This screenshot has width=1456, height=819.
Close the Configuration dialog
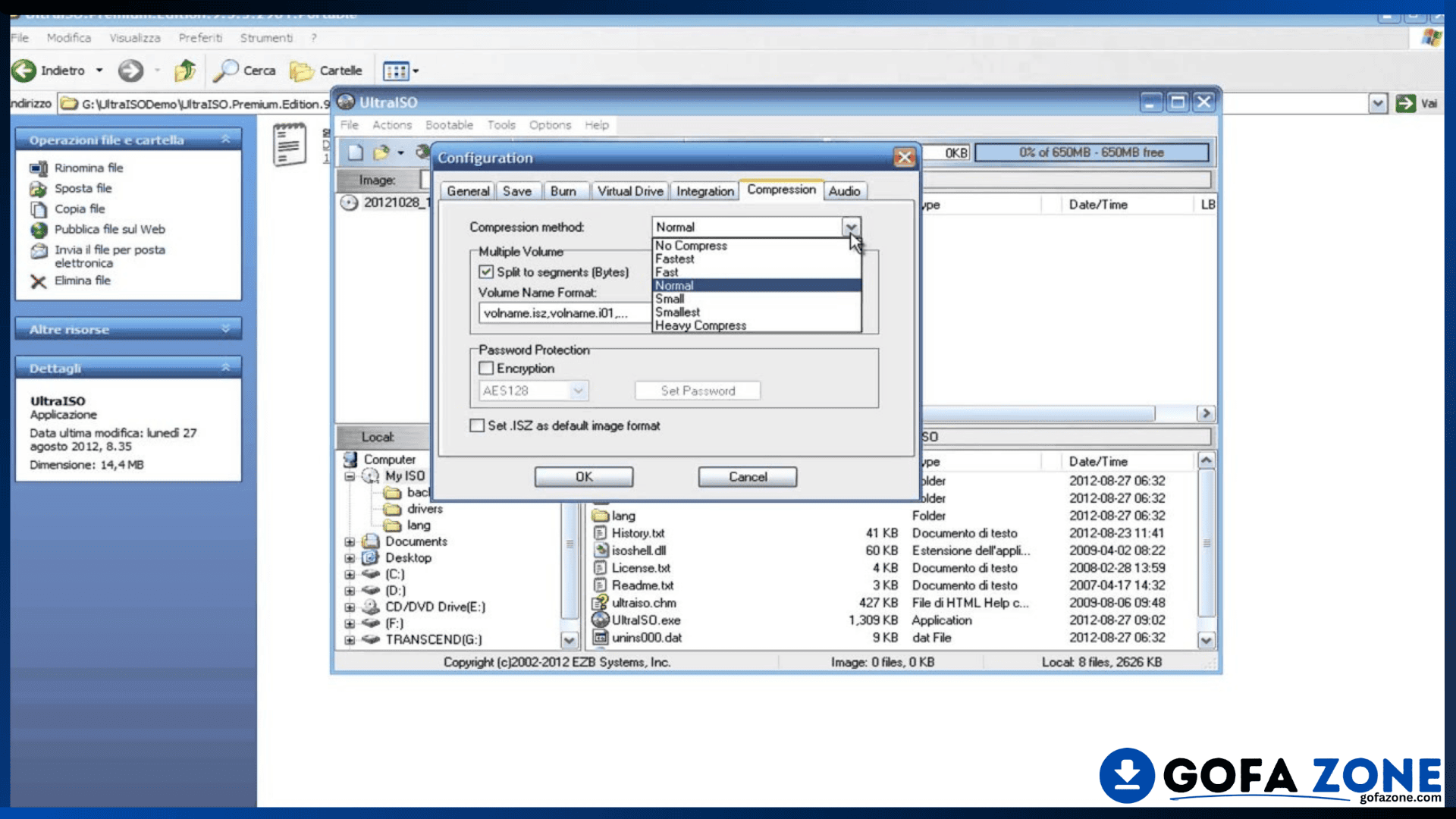pos(904,157)
